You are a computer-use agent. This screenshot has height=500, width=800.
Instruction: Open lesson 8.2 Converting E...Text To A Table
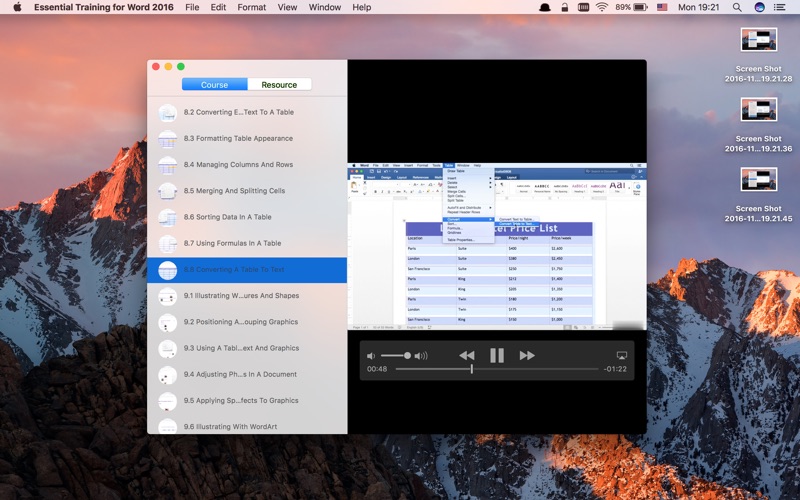[x=247, y=112]
